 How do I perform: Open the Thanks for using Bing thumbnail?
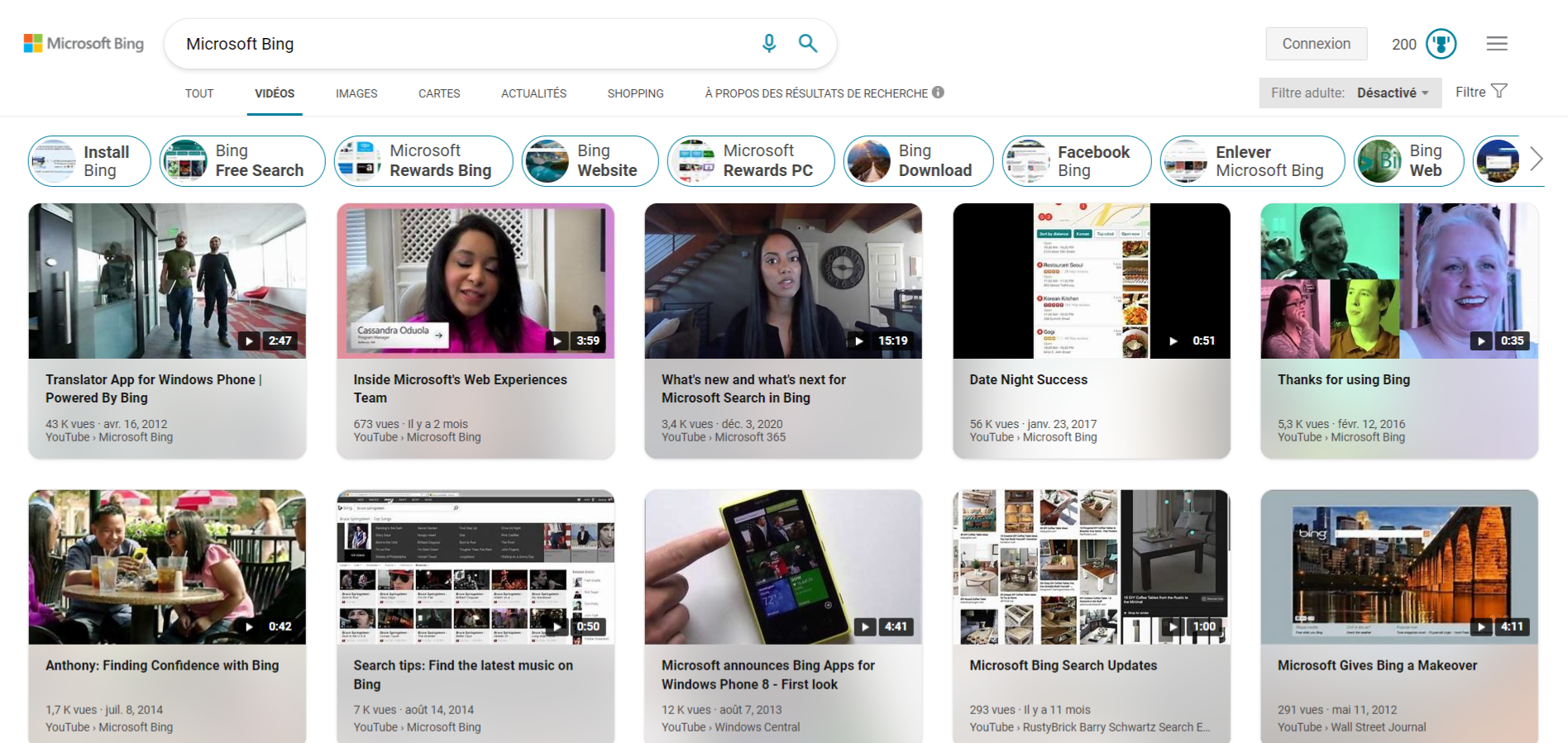[x=1399, y=281]
